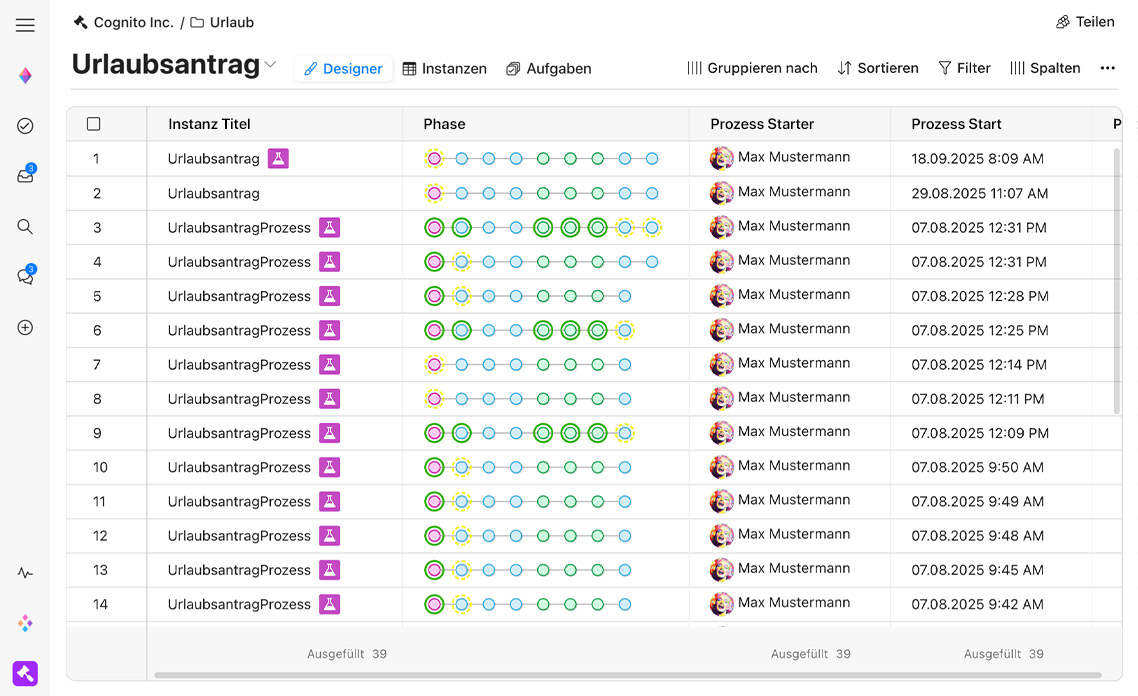
Task: Open the Gruppieren nach options
Action: click(752, 68)
